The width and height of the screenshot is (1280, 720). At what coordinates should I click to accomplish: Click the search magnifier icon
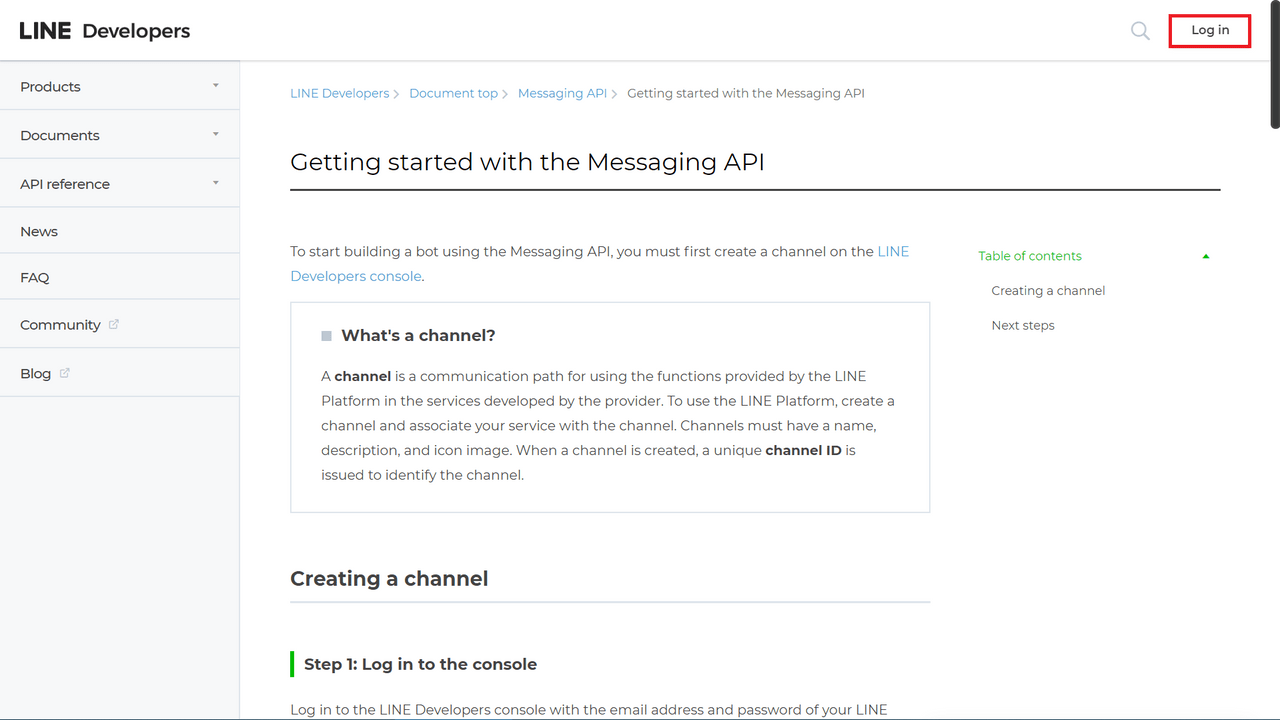1140,31
